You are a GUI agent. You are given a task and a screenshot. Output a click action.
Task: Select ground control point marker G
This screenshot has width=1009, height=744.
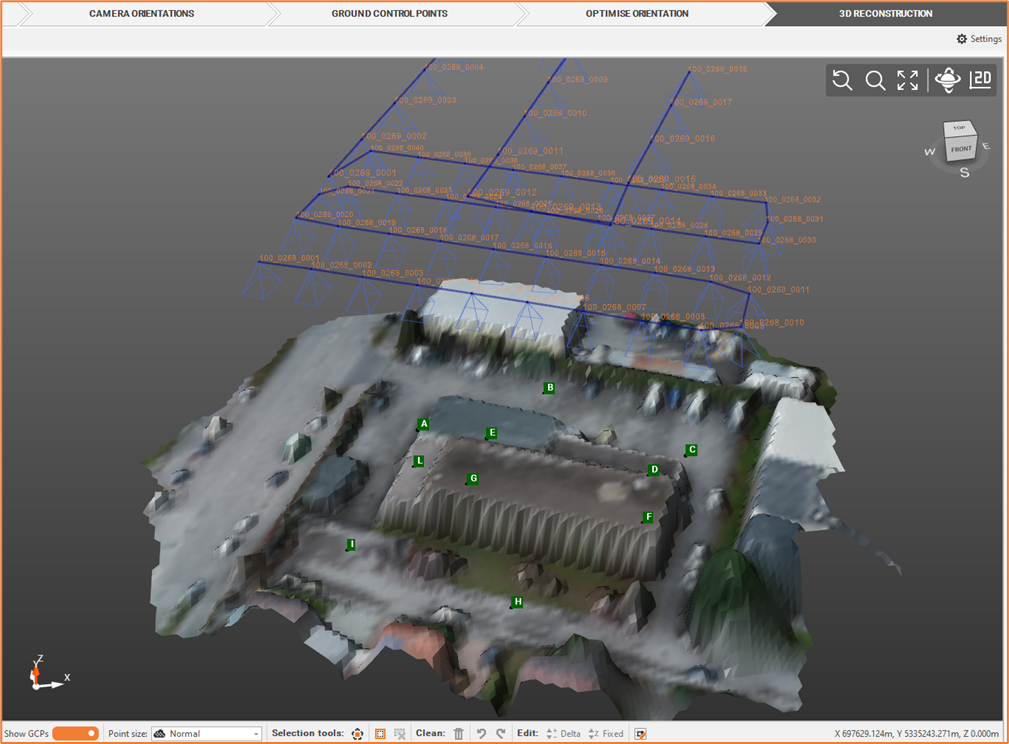tap(473, 479)
